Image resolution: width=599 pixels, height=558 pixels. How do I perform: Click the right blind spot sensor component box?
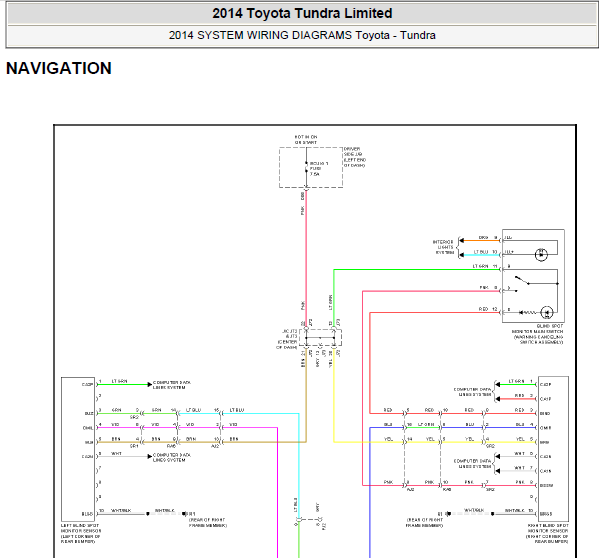pos(553,449)
